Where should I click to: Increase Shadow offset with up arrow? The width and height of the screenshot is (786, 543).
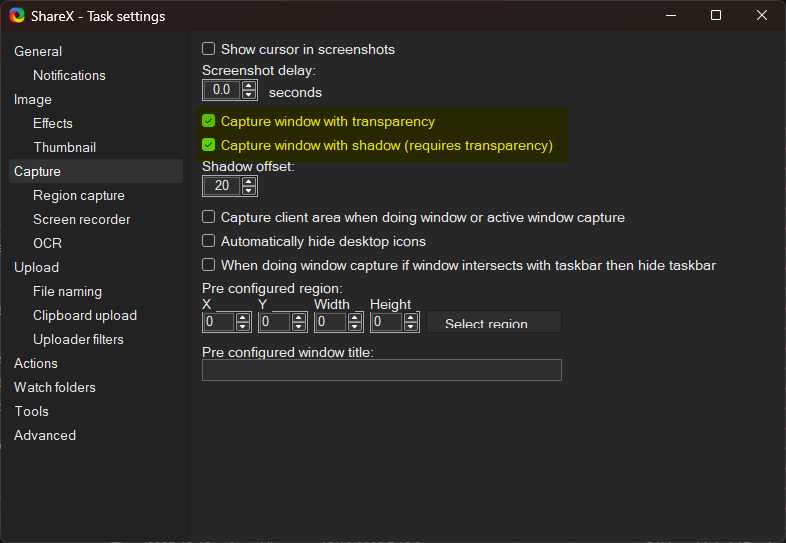(249, 182)
